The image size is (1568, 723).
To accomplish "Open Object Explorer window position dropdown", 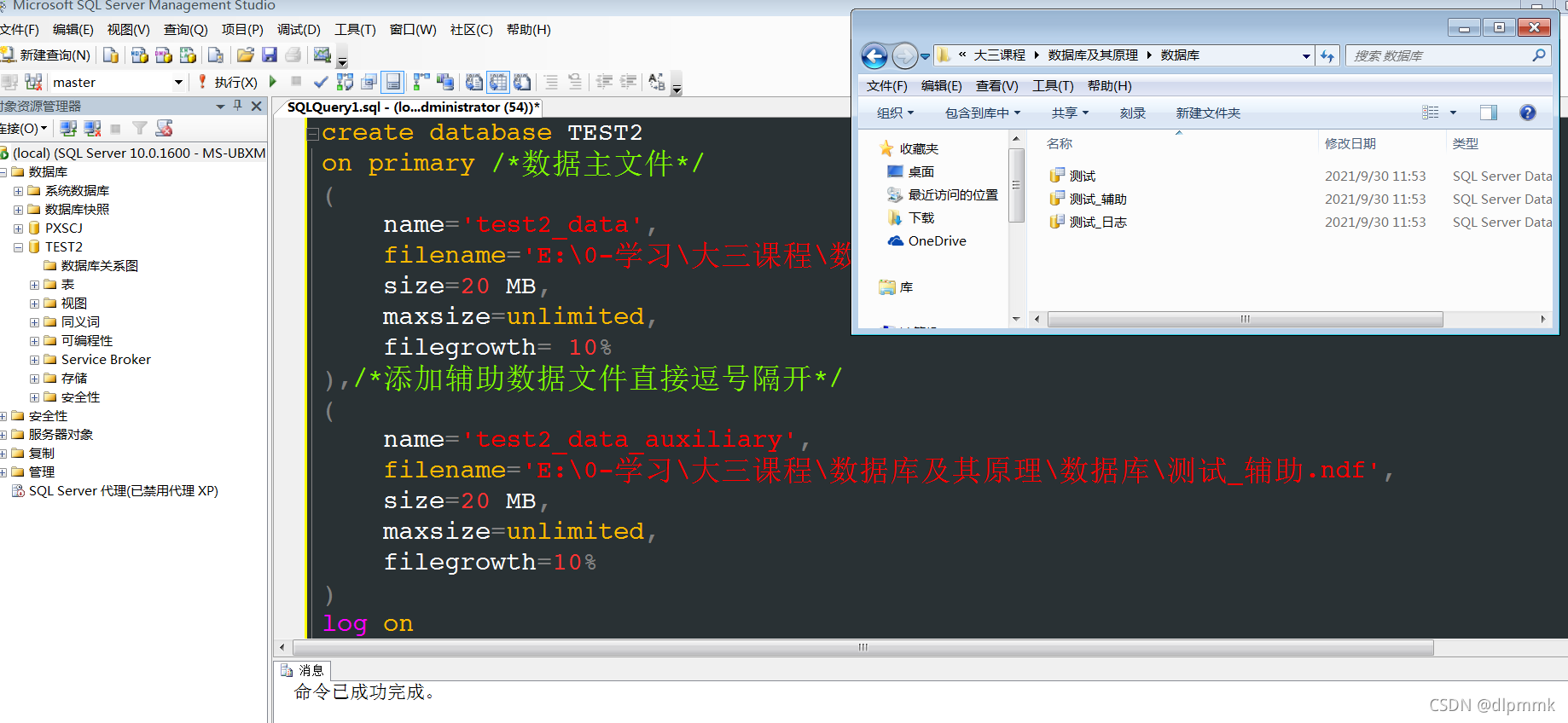I will click(220, 106).
